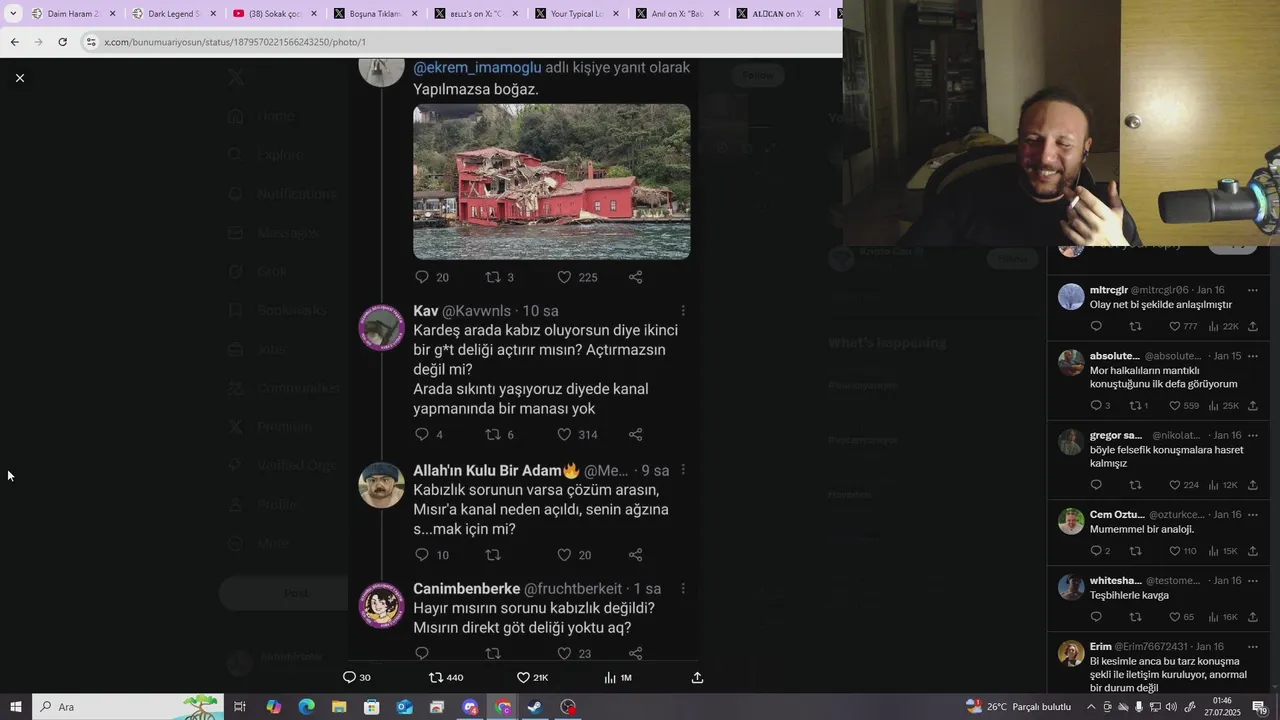Reply to Allah'ın Kulu Bir Adam's tweet

[x=422, y=554]
